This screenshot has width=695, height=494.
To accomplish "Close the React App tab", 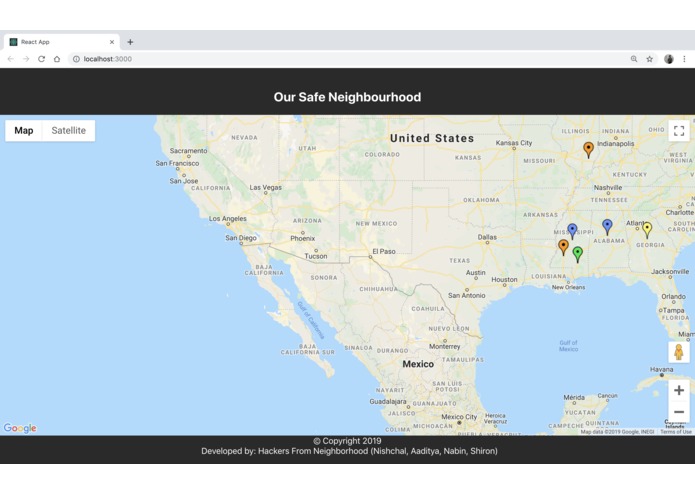I will click(112, 42).
